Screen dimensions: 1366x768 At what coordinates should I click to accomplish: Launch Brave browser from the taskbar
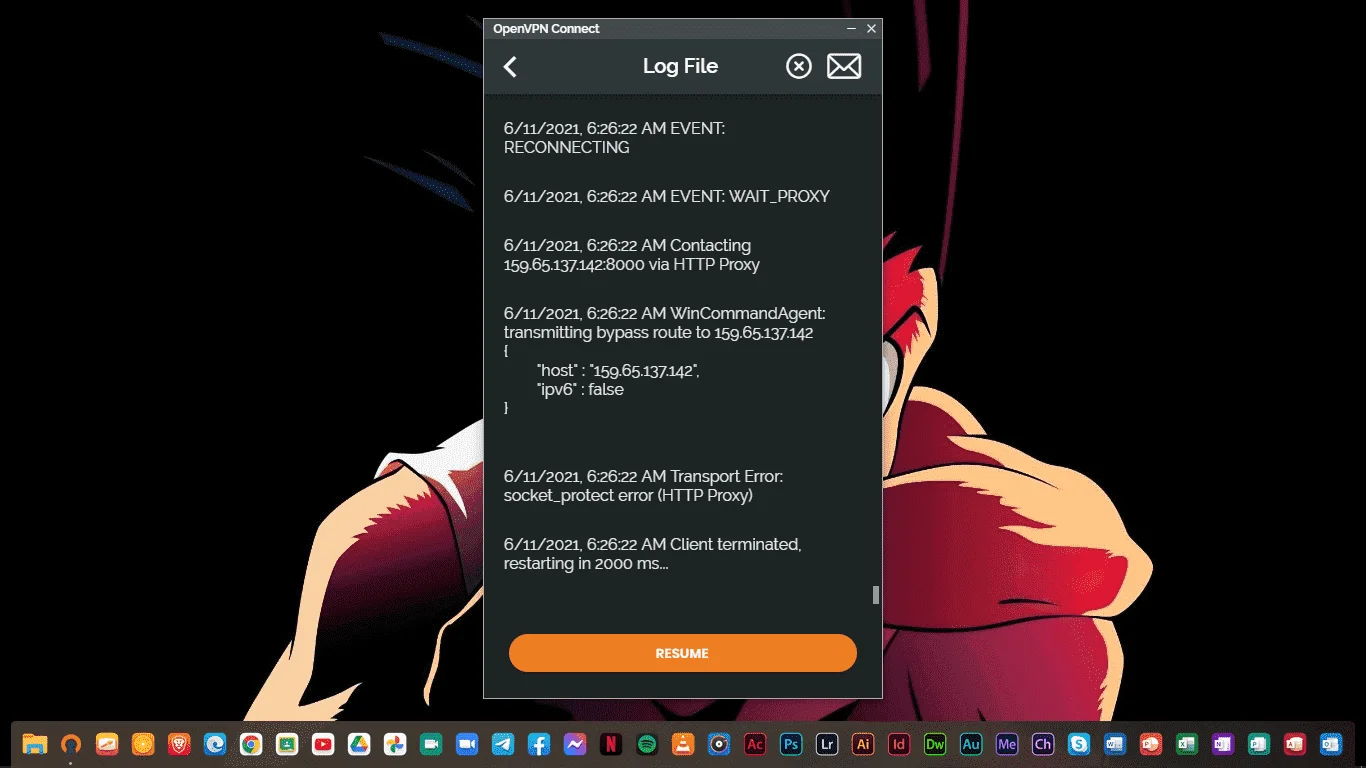(x=179, y=744)
